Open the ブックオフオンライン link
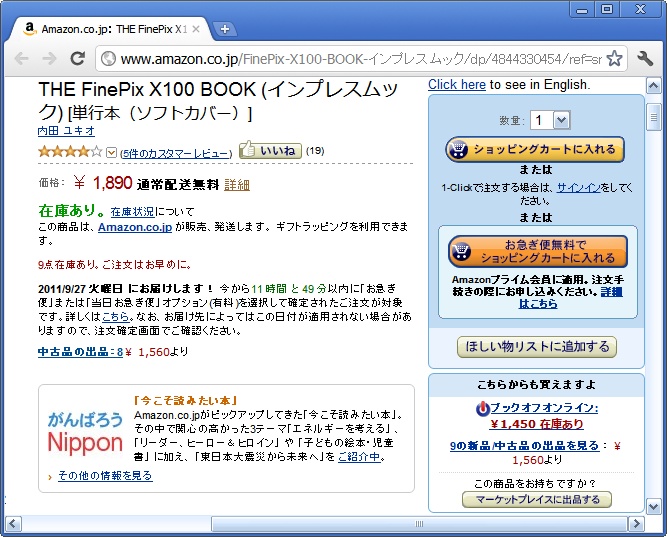Screen dimensions: 667x537 pos(544,408)
